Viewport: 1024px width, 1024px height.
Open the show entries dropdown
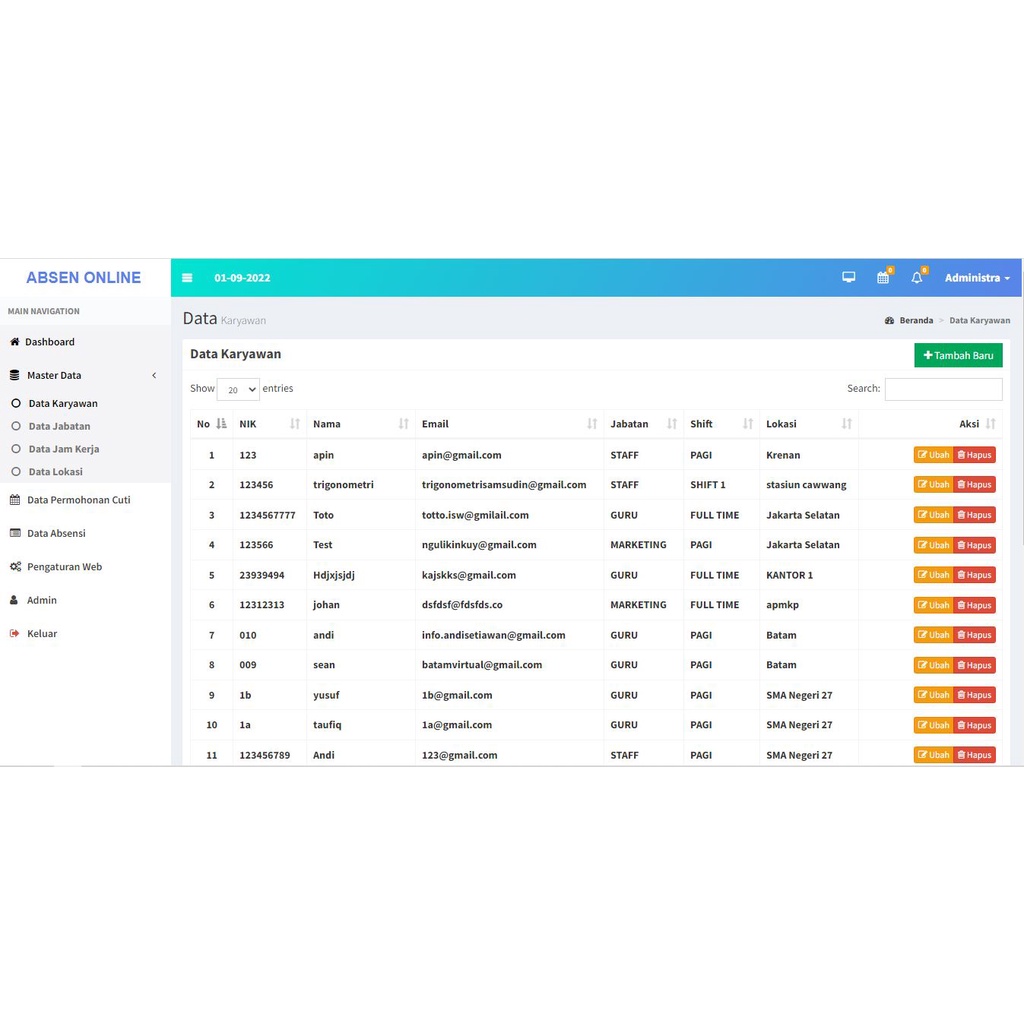[238, 389]
